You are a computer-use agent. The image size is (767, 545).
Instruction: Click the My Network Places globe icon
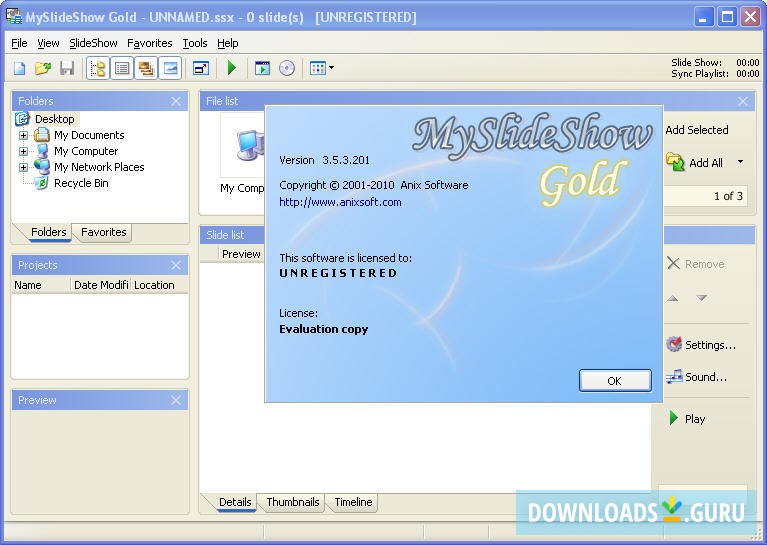point(42,167)
